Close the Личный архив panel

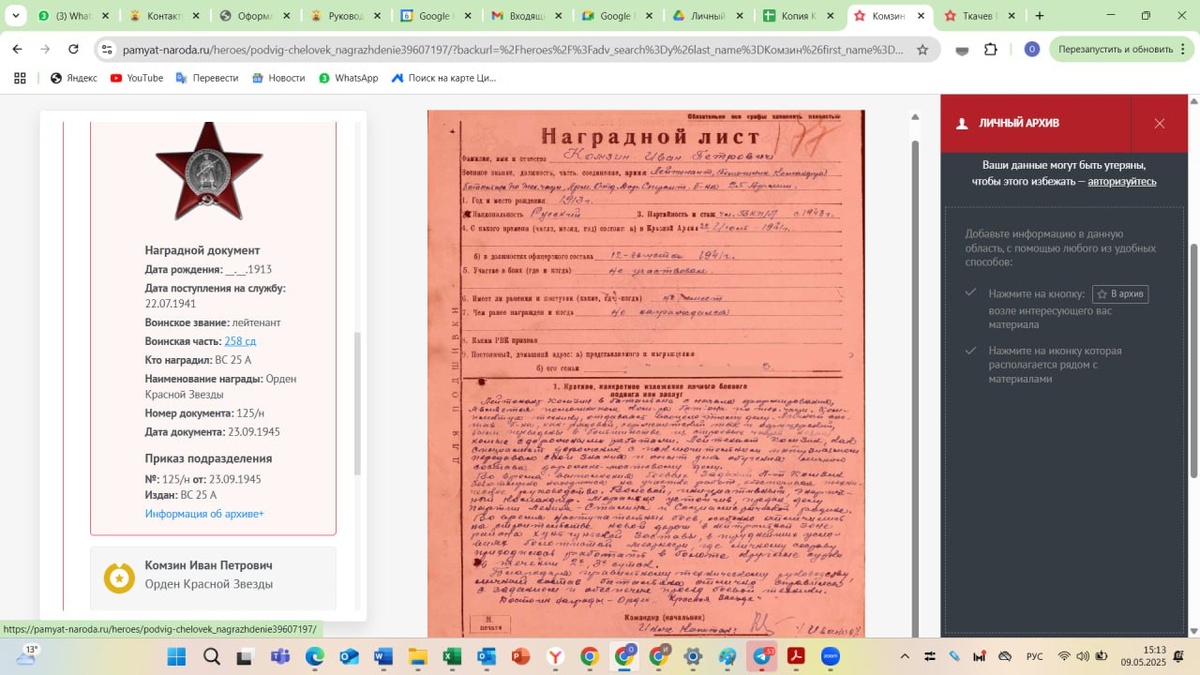tap(1160, 124)
